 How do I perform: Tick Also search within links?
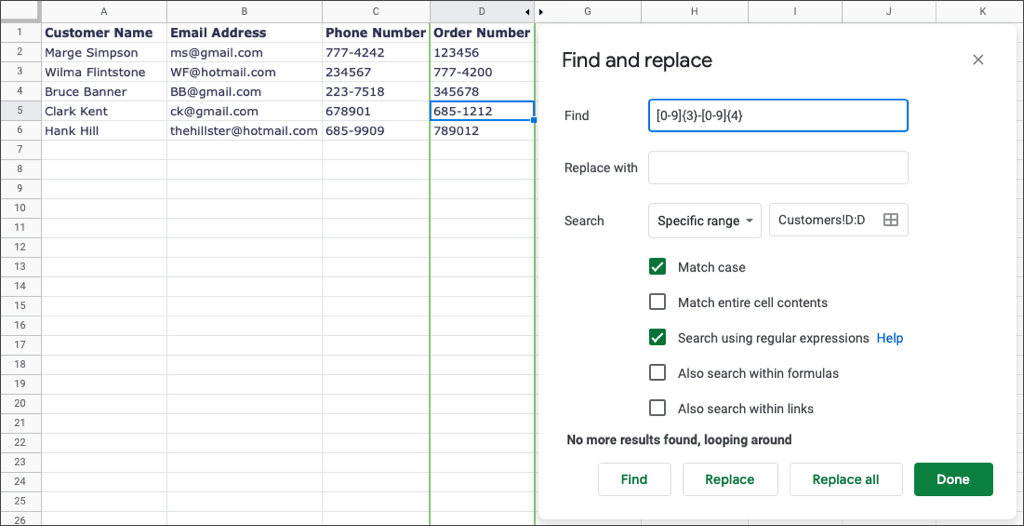(657, 408)
